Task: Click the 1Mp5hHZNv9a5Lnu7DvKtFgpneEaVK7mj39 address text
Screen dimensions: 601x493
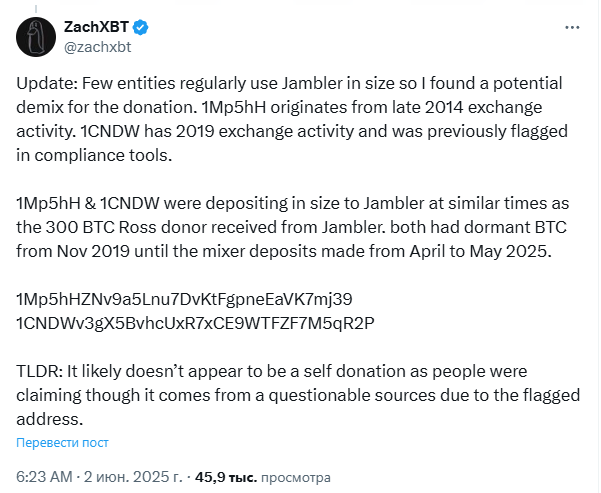Action: coord(184,299)
